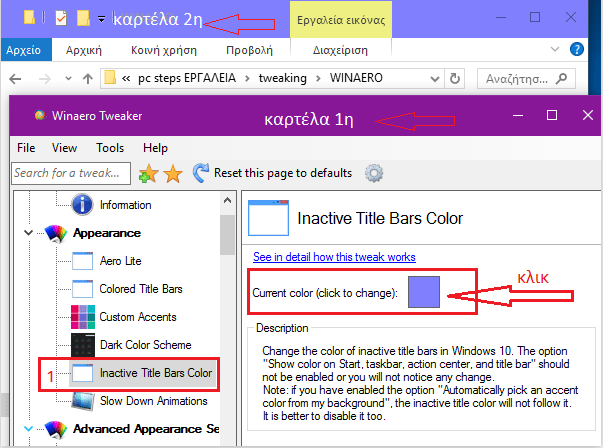603x448 pixels.
Task: Click the tweaking breadcrumb folder
Action: [283, 78]
